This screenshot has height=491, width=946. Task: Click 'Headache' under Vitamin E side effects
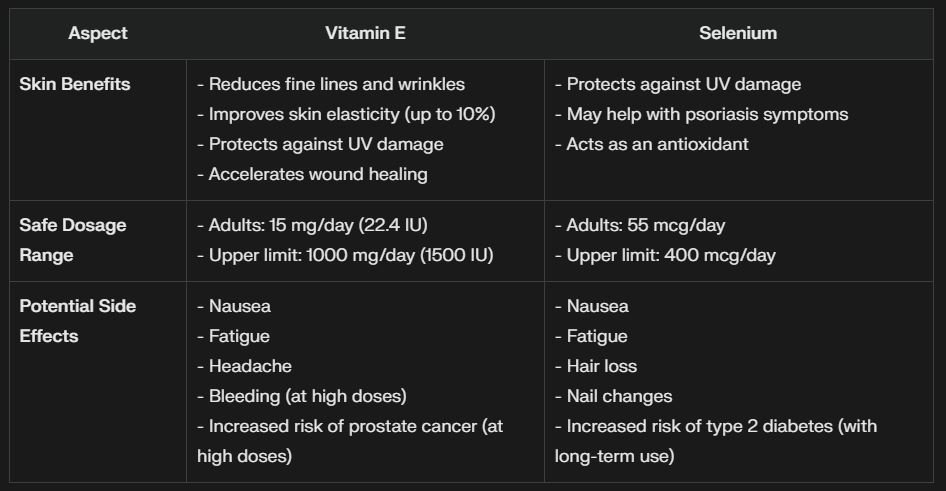(x=244, y=366)
